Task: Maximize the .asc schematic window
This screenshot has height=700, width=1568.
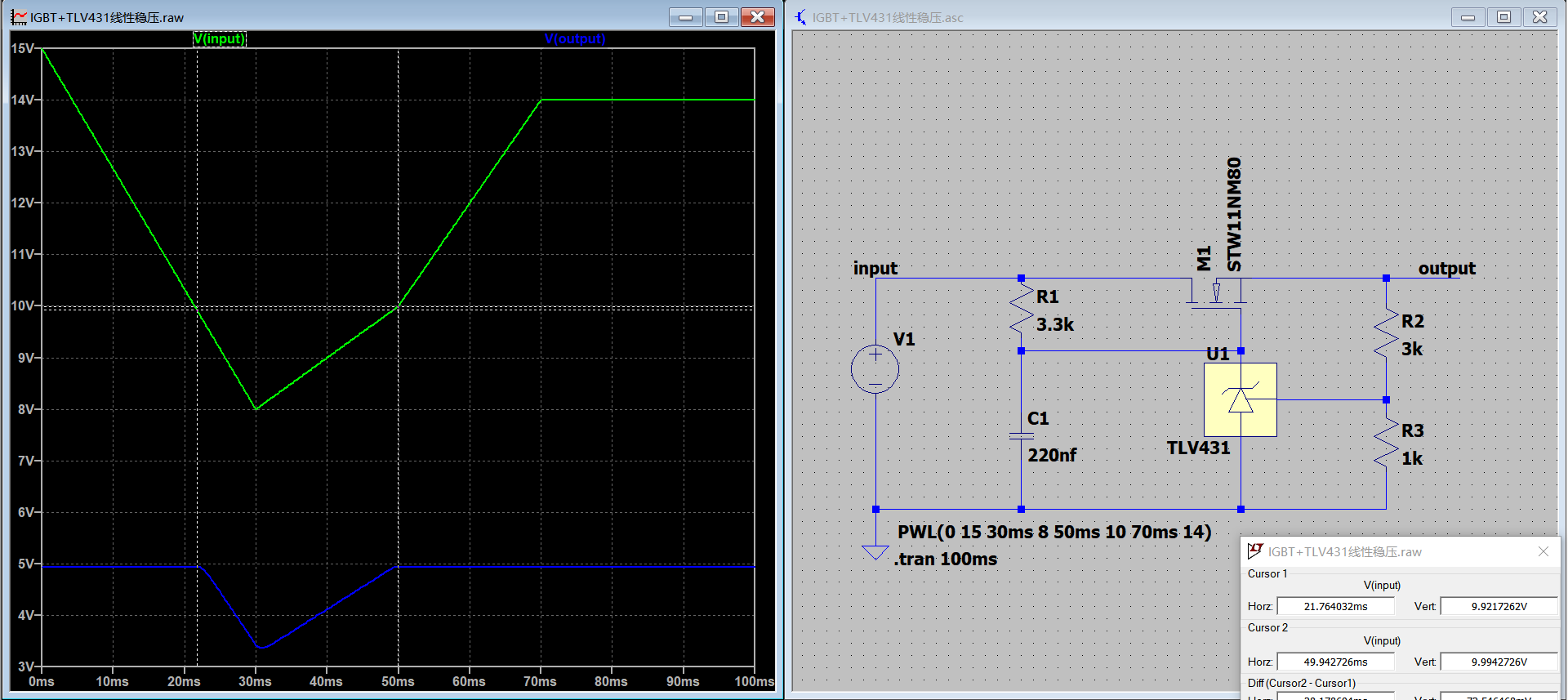Action: (1503, 17)
